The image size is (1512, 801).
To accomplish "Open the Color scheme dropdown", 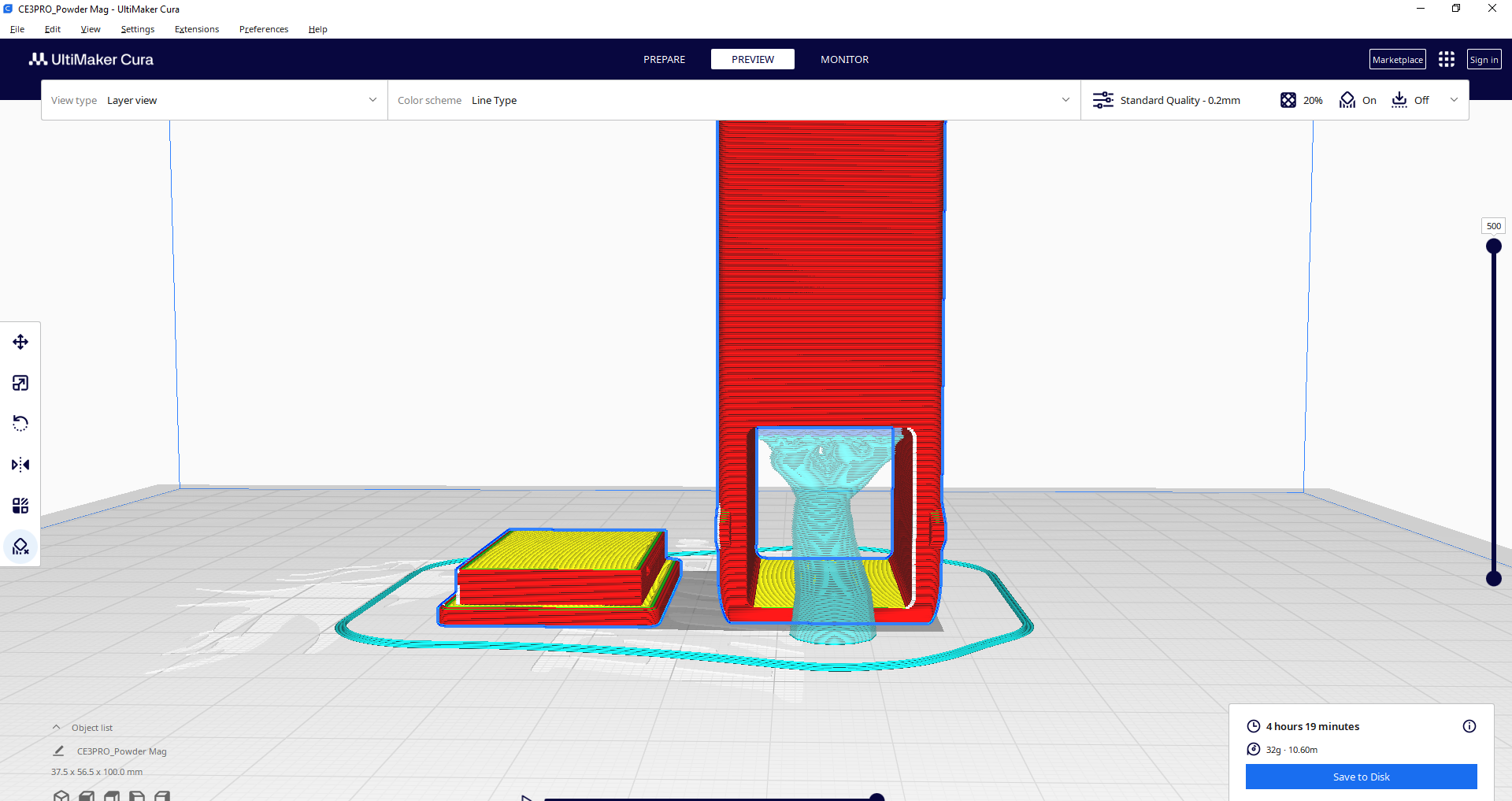I will pos(734,100).
